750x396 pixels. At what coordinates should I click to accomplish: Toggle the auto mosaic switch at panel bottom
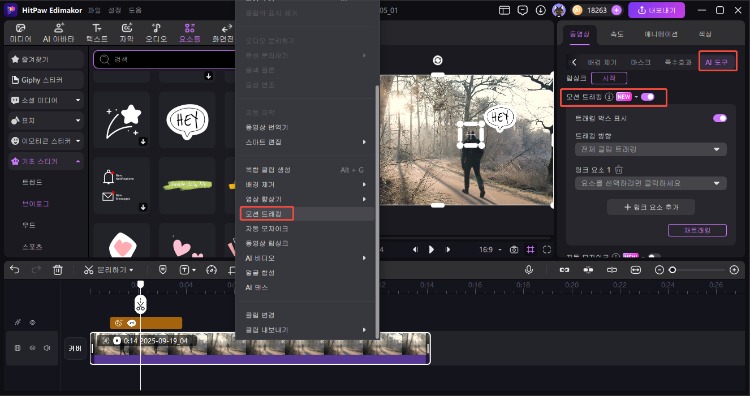[x=654, y=257]
